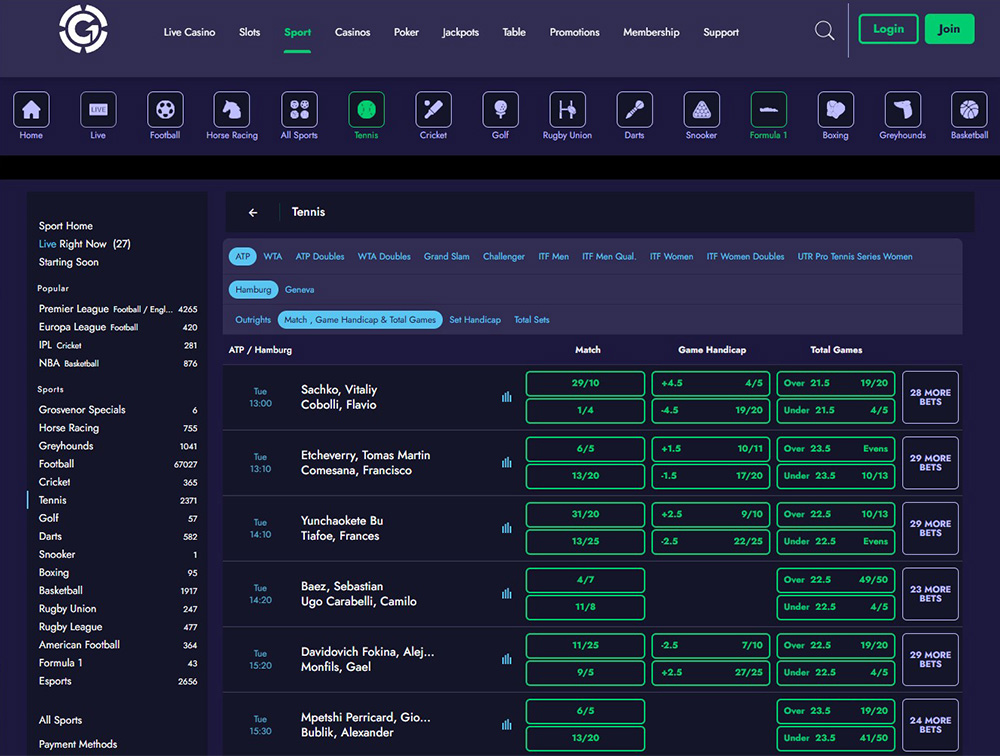Open 24 More Bets for Bublik match
This screenshot has width=1000, height=756.
930,725
